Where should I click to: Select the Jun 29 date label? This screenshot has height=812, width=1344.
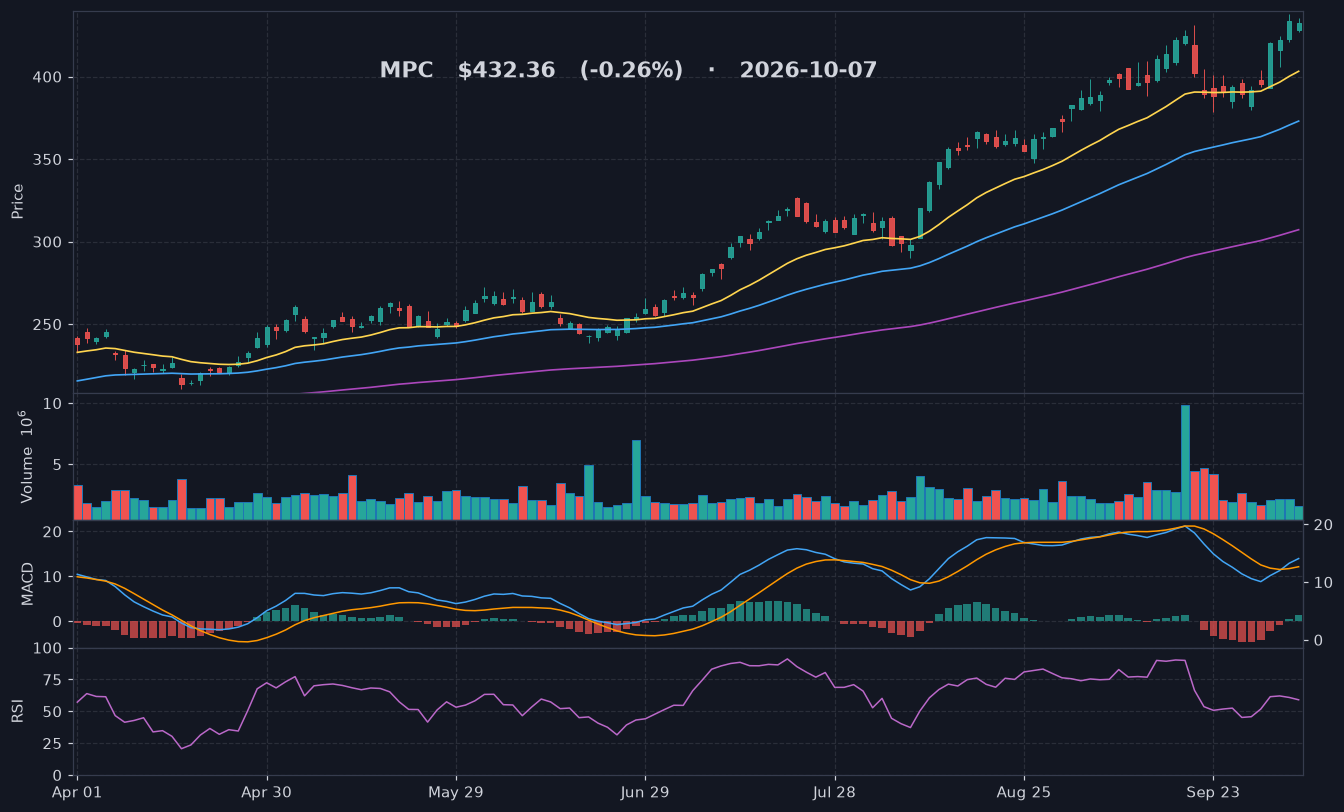coord(645,792)
